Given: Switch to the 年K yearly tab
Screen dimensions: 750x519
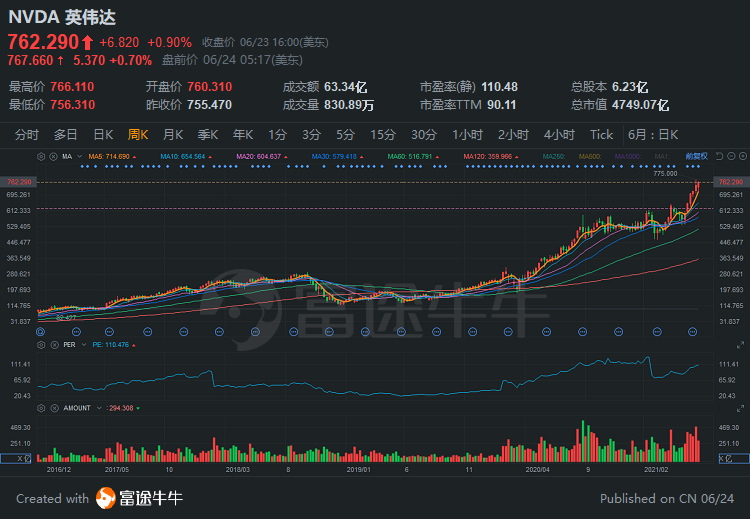Looking at the screenshot, I should (243, 135).
